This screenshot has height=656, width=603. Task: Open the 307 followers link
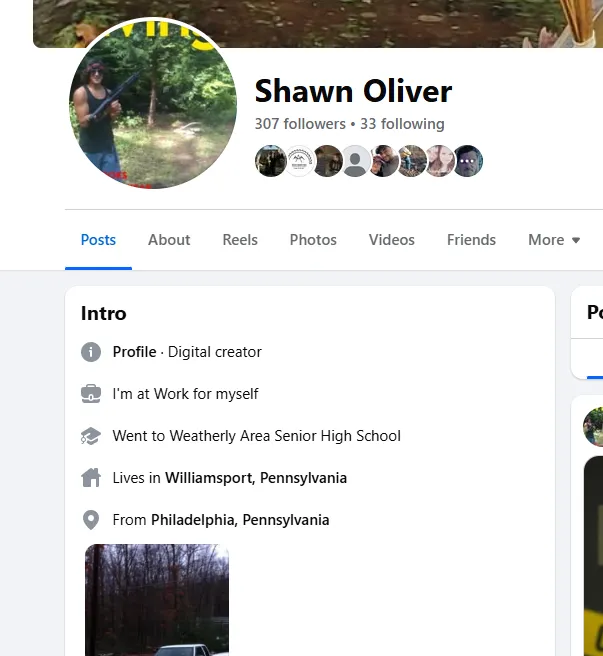pos(300,124)
